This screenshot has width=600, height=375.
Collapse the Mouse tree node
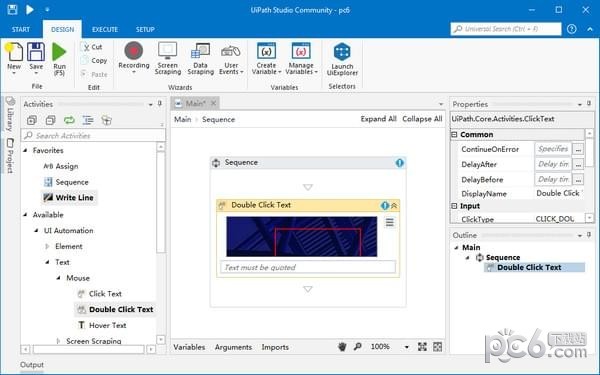(x=59, y=278)
